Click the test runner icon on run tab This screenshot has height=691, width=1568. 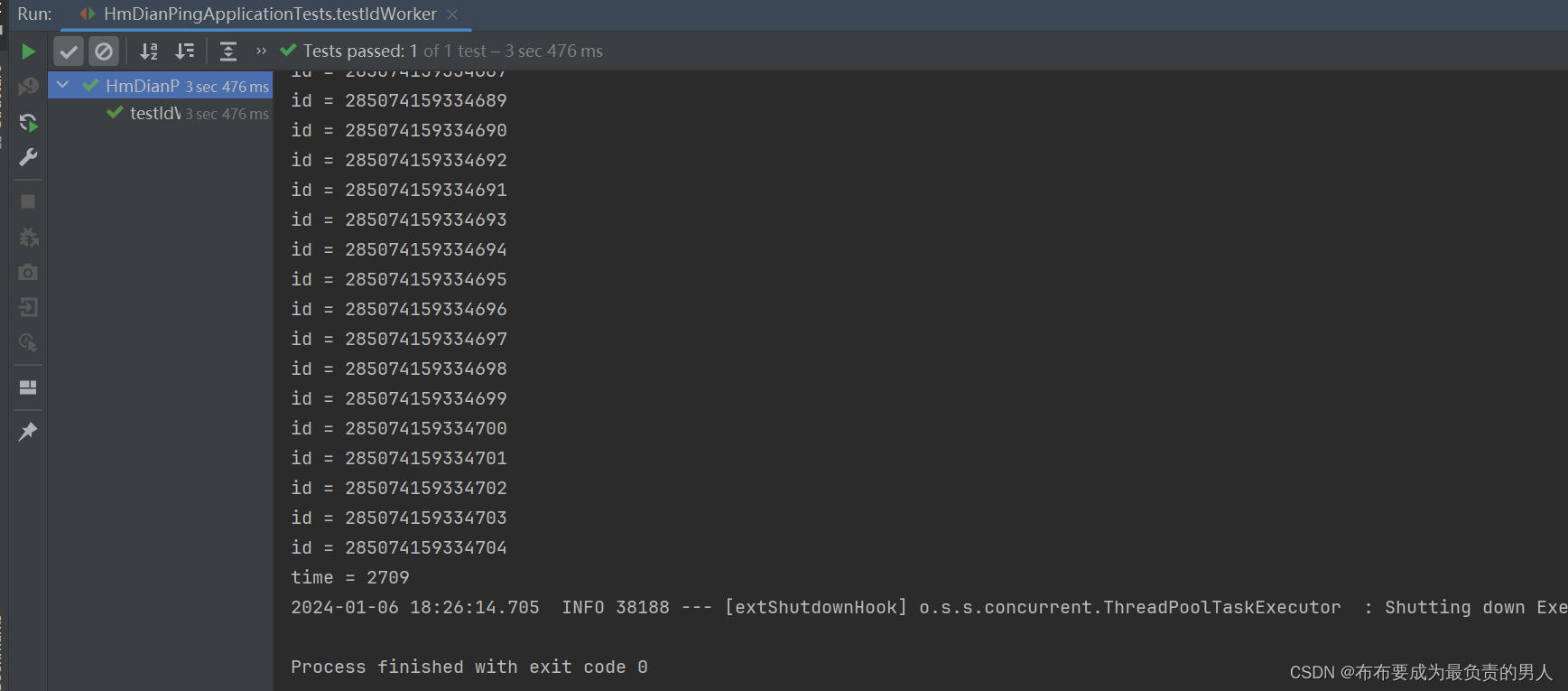click(87, 14)
